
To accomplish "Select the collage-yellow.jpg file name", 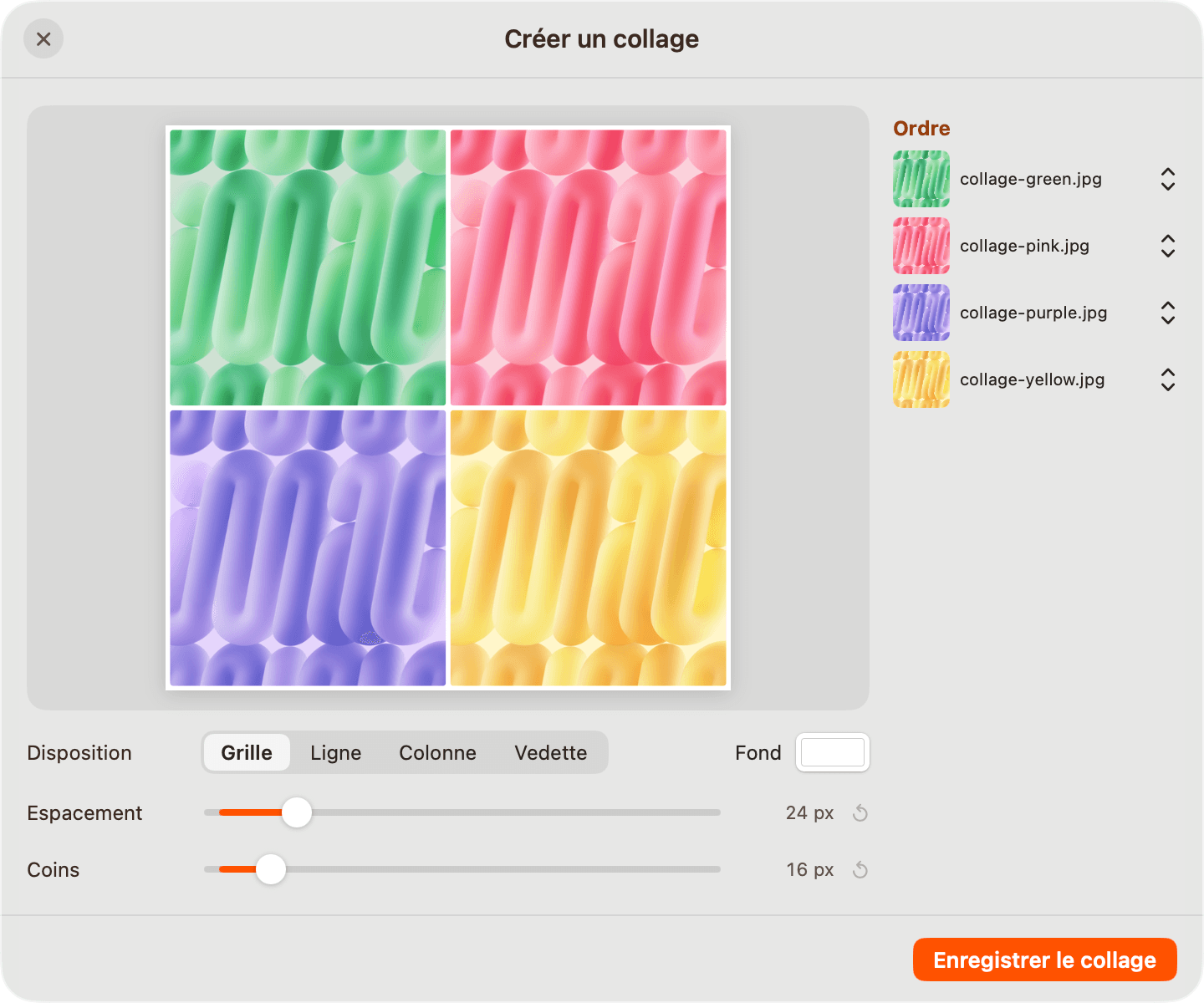I will tap(1032, 379).
